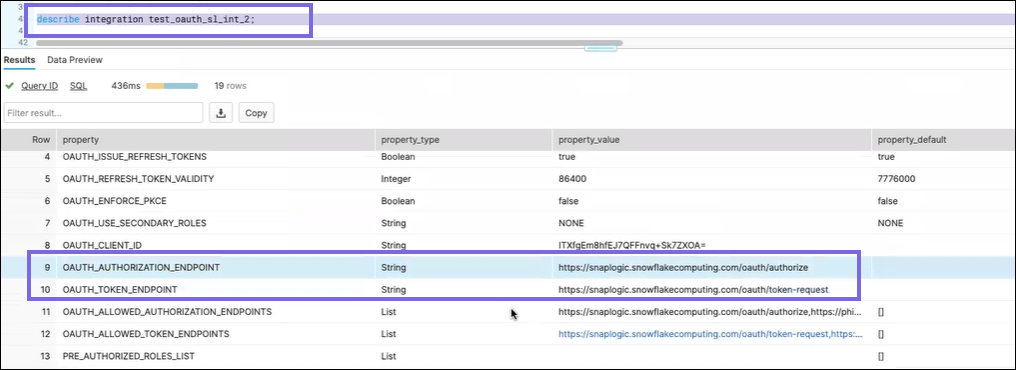Select the OAUTH_AUTHORIZATION_ENDPOINT cell
1016x370 pixels.
[x=141, y=267]
